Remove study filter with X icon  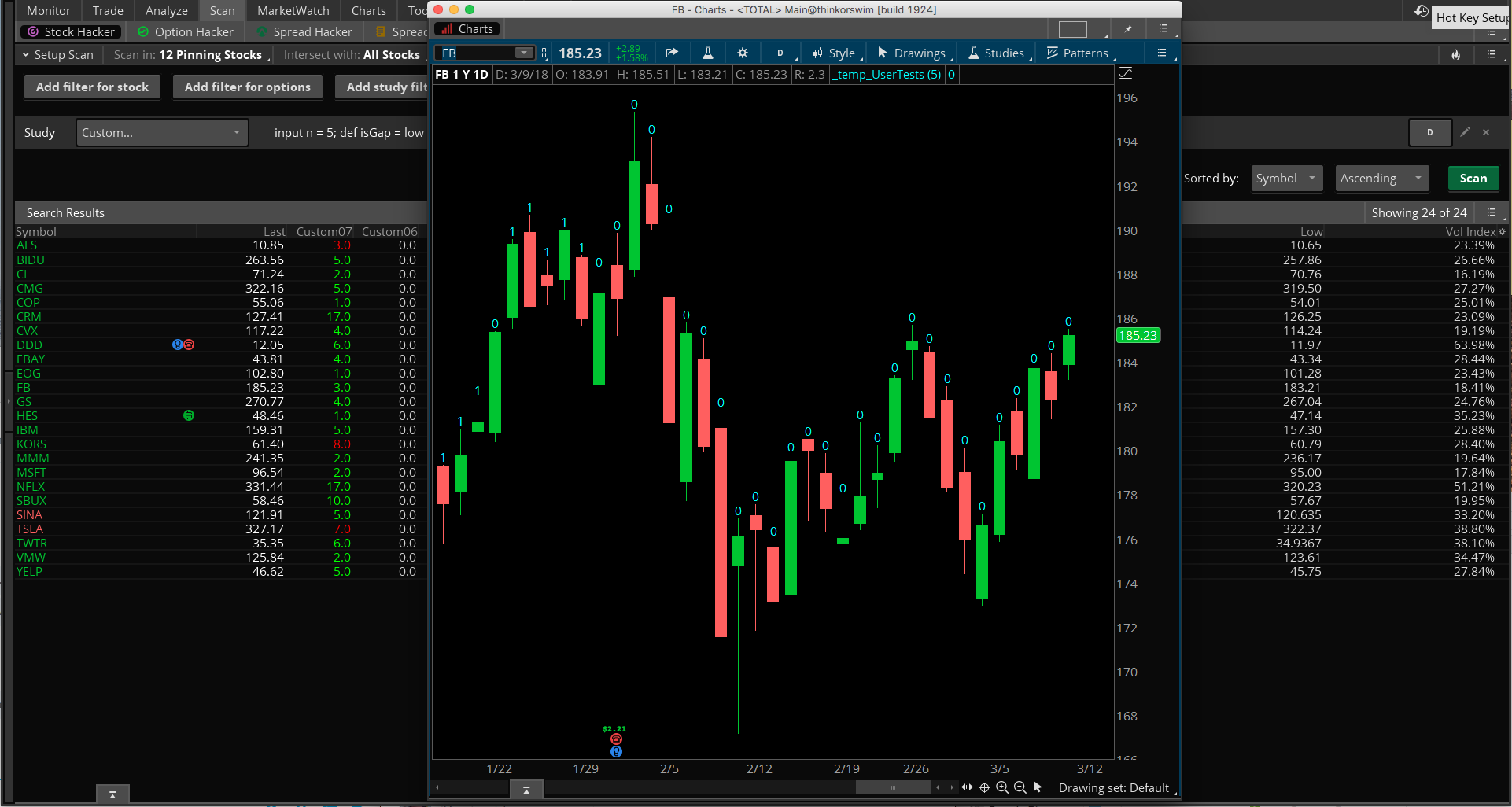pos(1486,132)
